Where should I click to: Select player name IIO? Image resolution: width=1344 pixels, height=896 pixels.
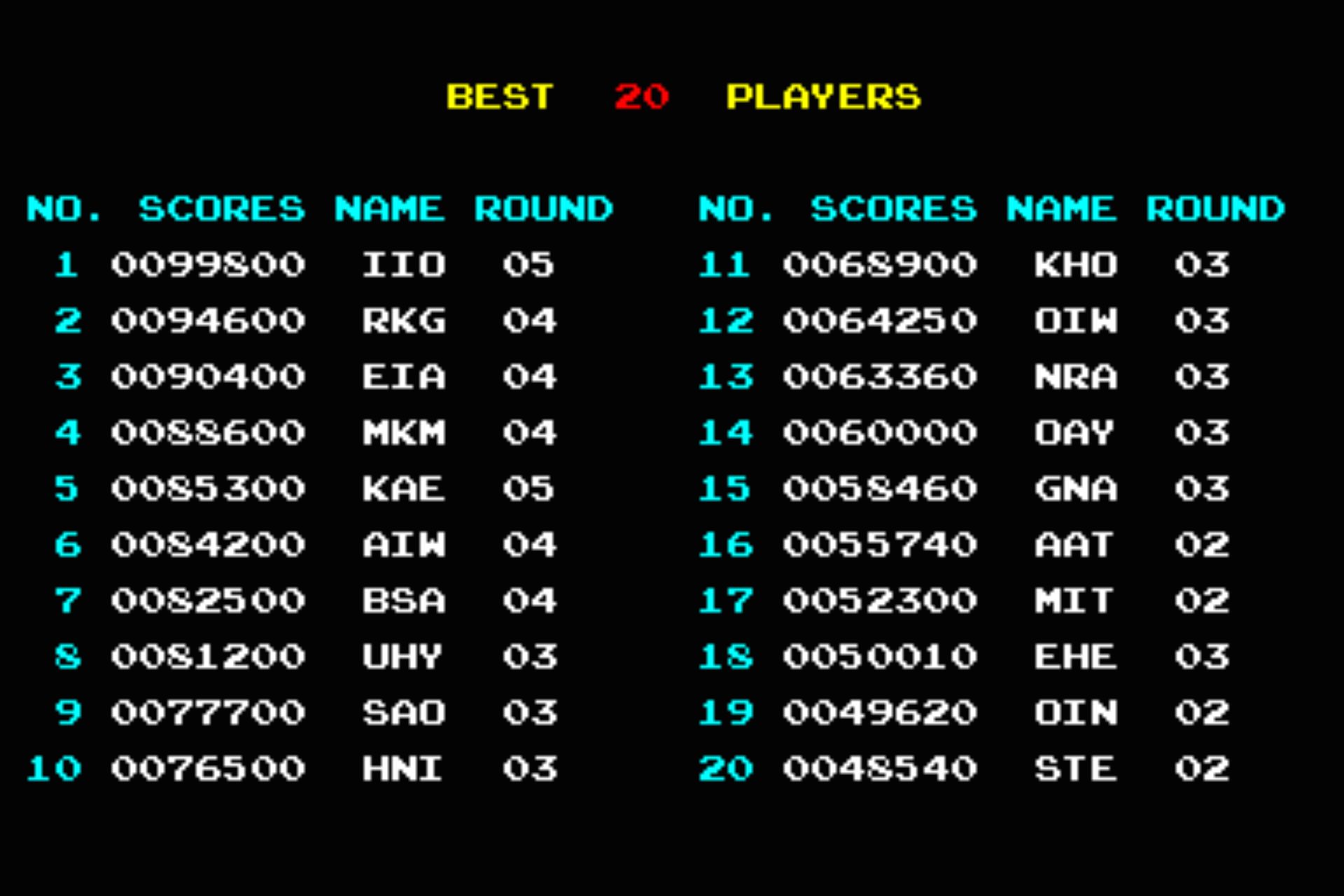[x=403, y=265]
